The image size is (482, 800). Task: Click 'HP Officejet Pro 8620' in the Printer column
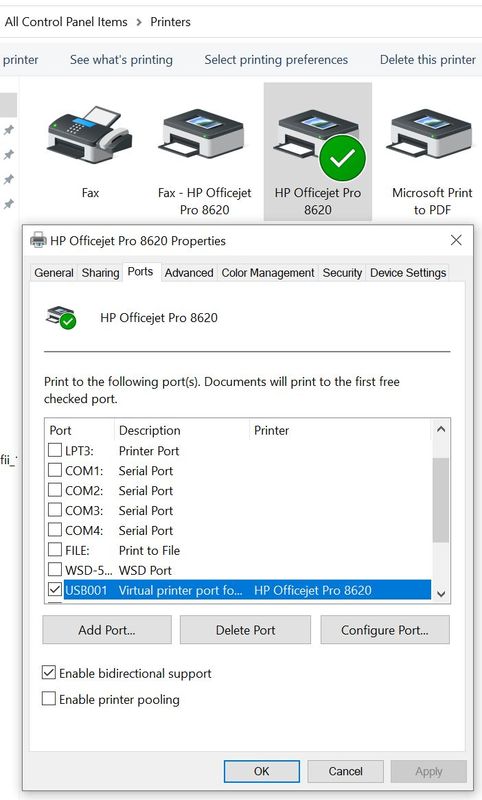tap(313, 590)
